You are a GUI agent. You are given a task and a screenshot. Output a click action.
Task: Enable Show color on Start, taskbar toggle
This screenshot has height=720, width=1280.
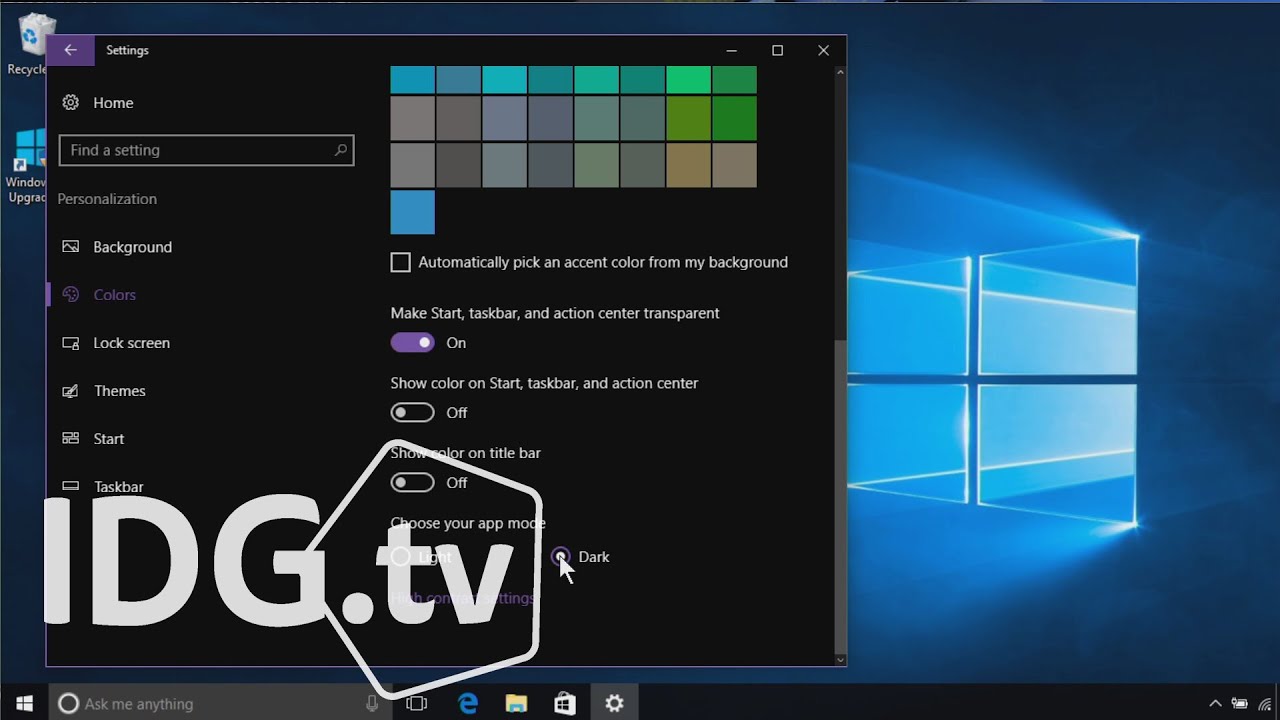412,412
